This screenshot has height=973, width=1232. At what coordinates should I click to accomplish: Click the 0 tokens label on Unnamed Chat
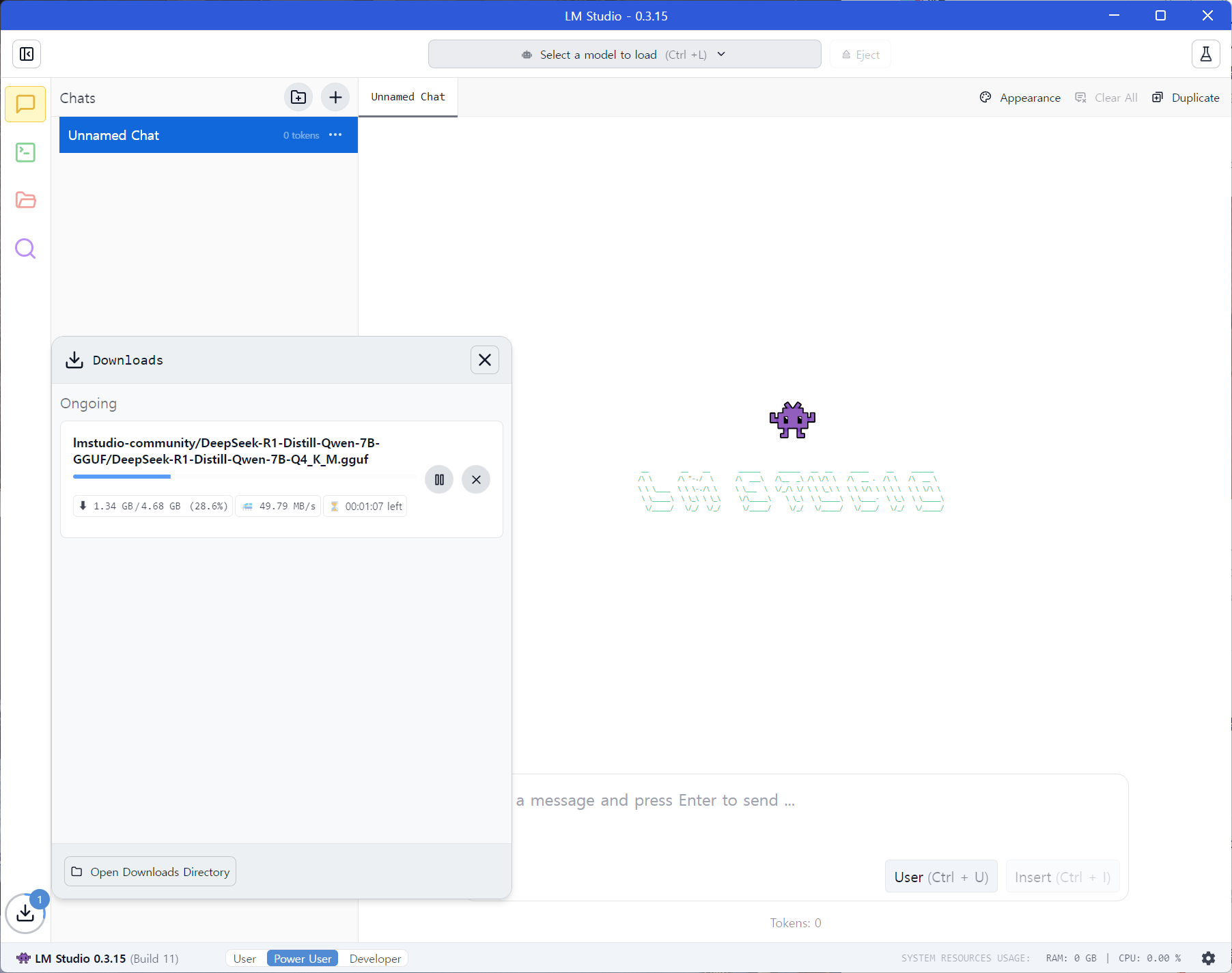tap(301, 135)
